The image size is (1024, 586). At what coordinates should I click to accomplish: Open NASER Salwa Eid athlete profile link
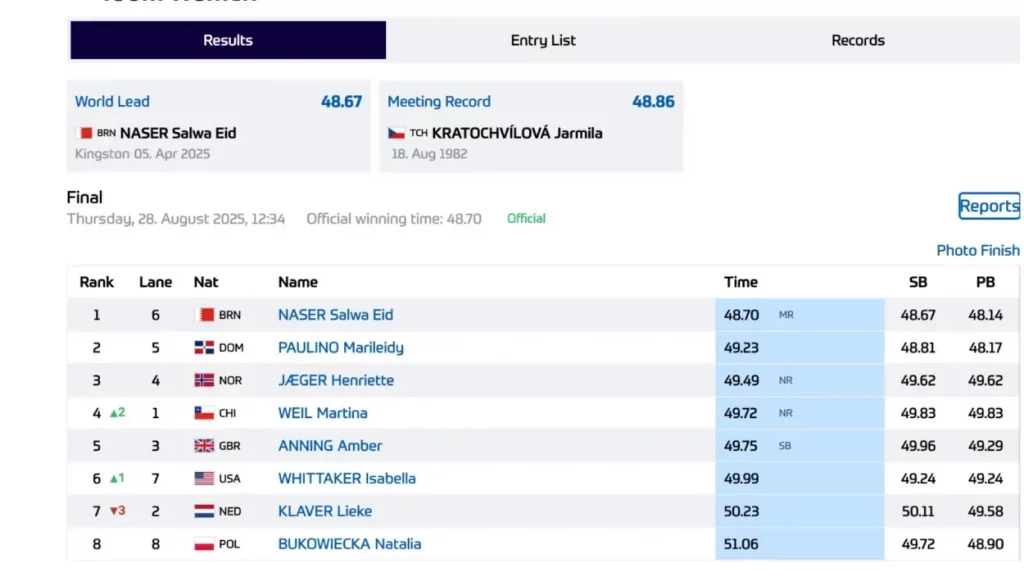[x=335, y=315]
